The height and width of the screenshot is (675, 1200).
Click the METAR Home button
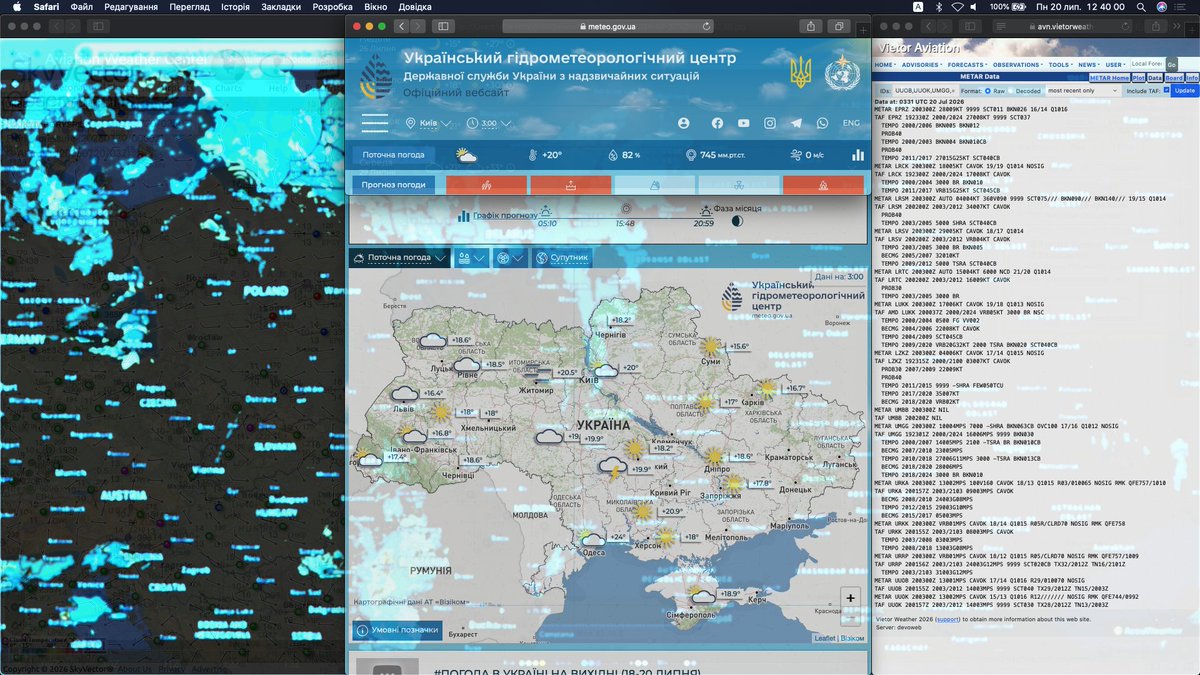(x=1108, y=77)
